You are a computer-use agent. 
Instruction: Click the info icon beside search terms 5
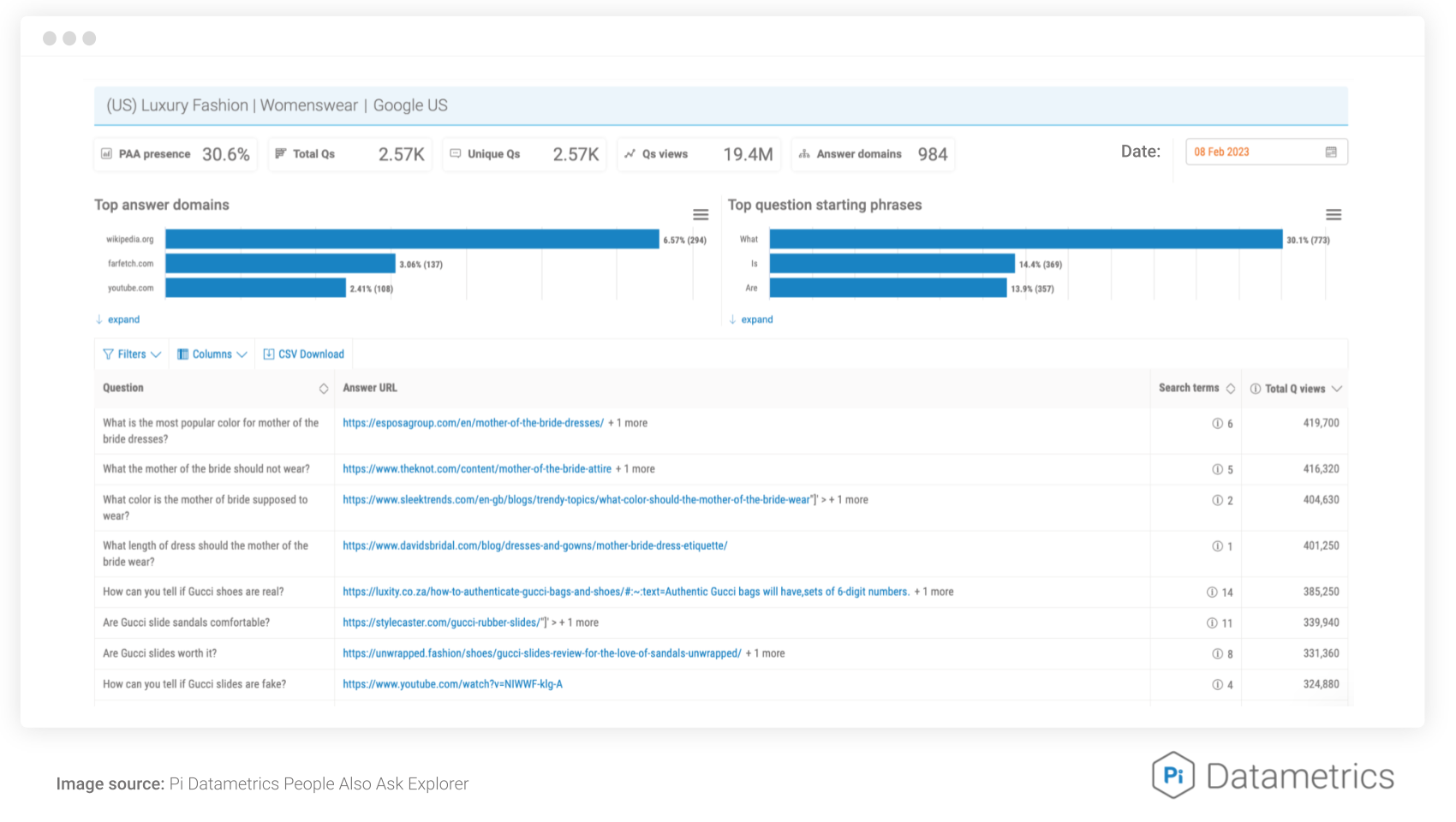pyautogui.click(x=1217, y=469)
